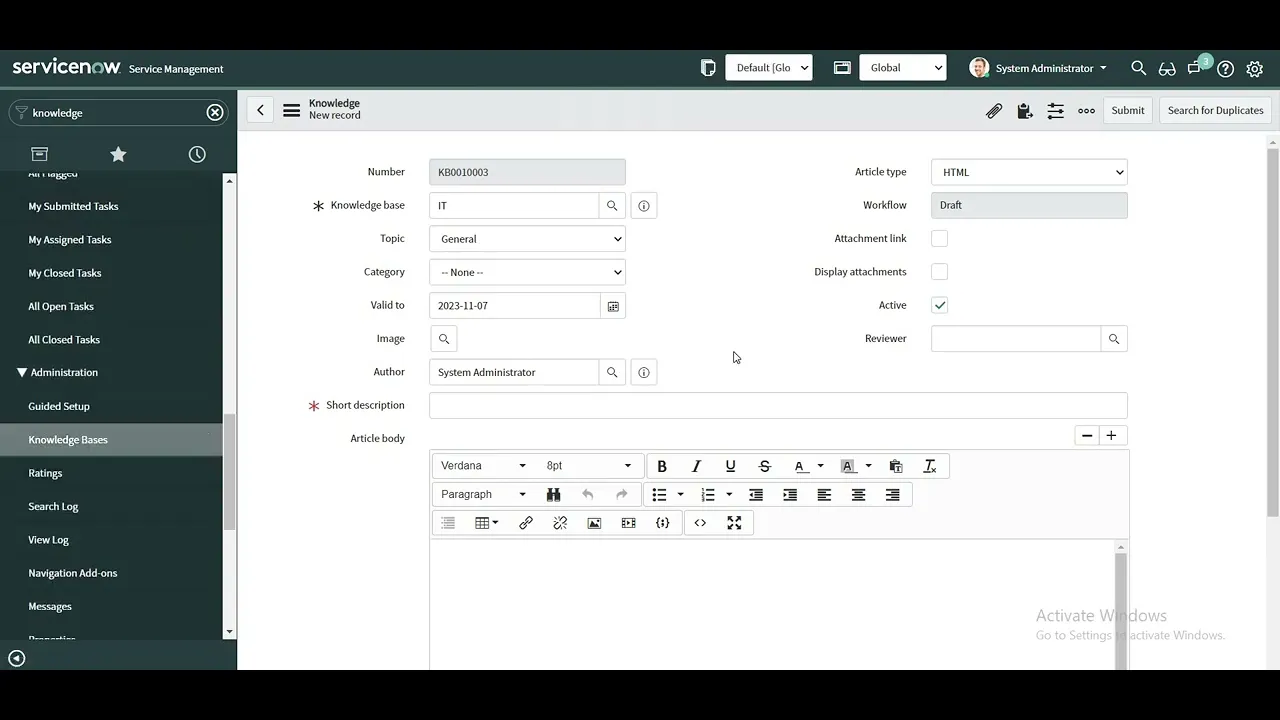This screenshot has width=1280, height=720.
Task: Click the Submit button
Action: pos(1128,111)
